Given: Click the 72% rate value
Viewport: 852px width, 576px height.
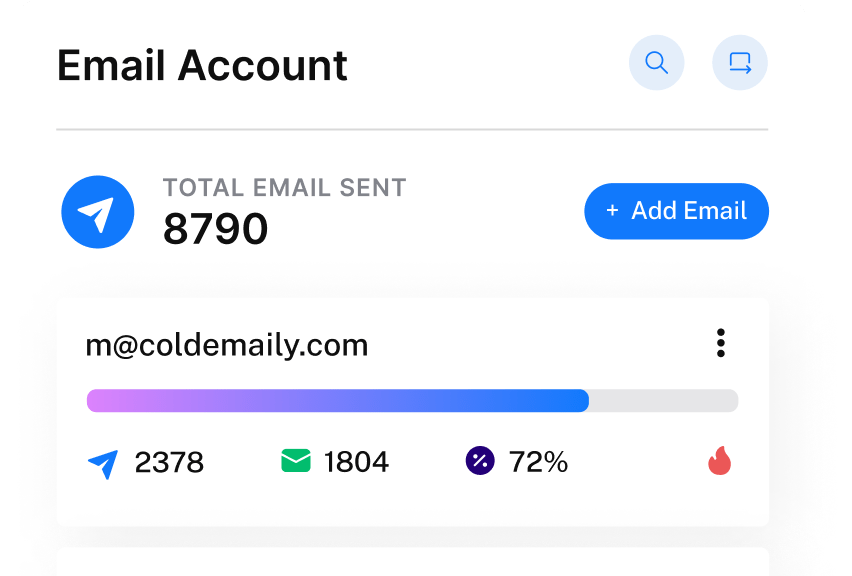Looking at the screenshot, I should (538, 462).
